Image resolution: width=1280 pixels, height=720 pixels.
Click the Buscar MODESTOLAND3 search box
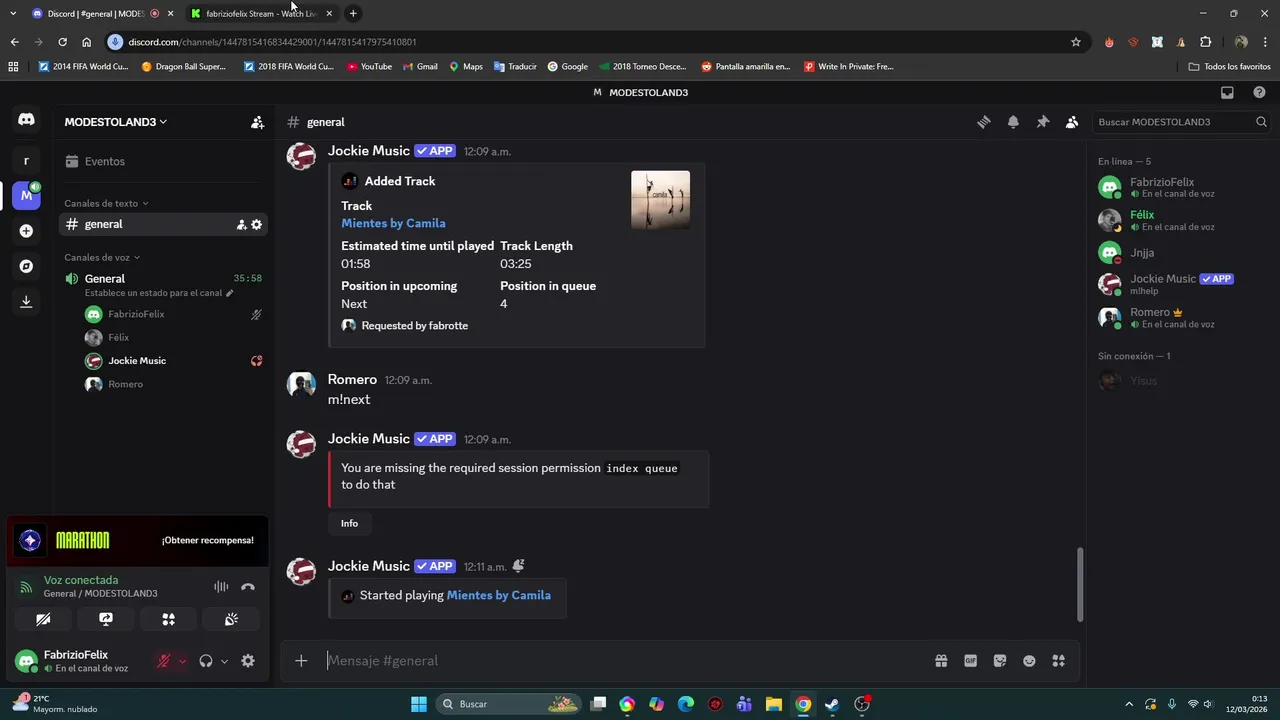(x=1181, y=122)
